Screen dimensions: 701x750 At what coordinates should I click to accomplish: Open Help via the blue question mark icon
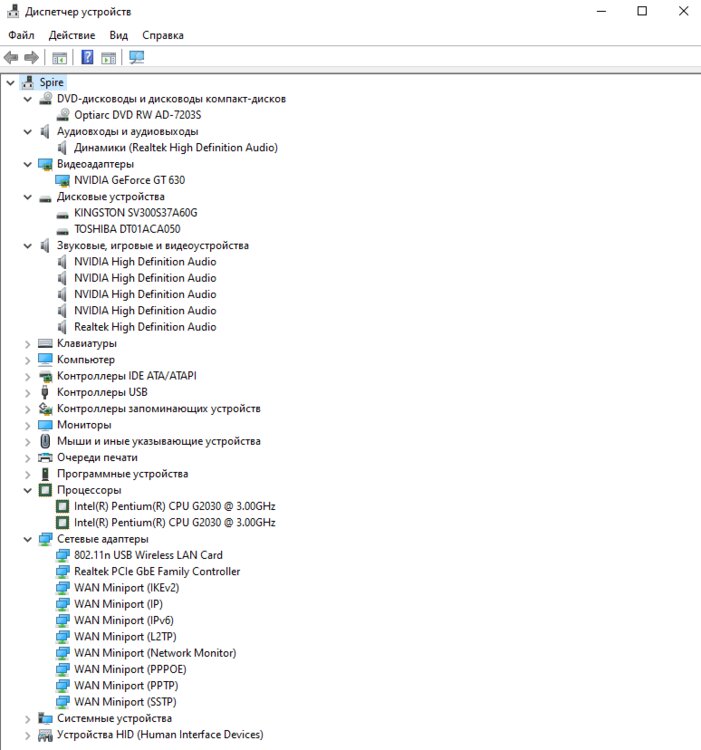[x=87, y=57]
